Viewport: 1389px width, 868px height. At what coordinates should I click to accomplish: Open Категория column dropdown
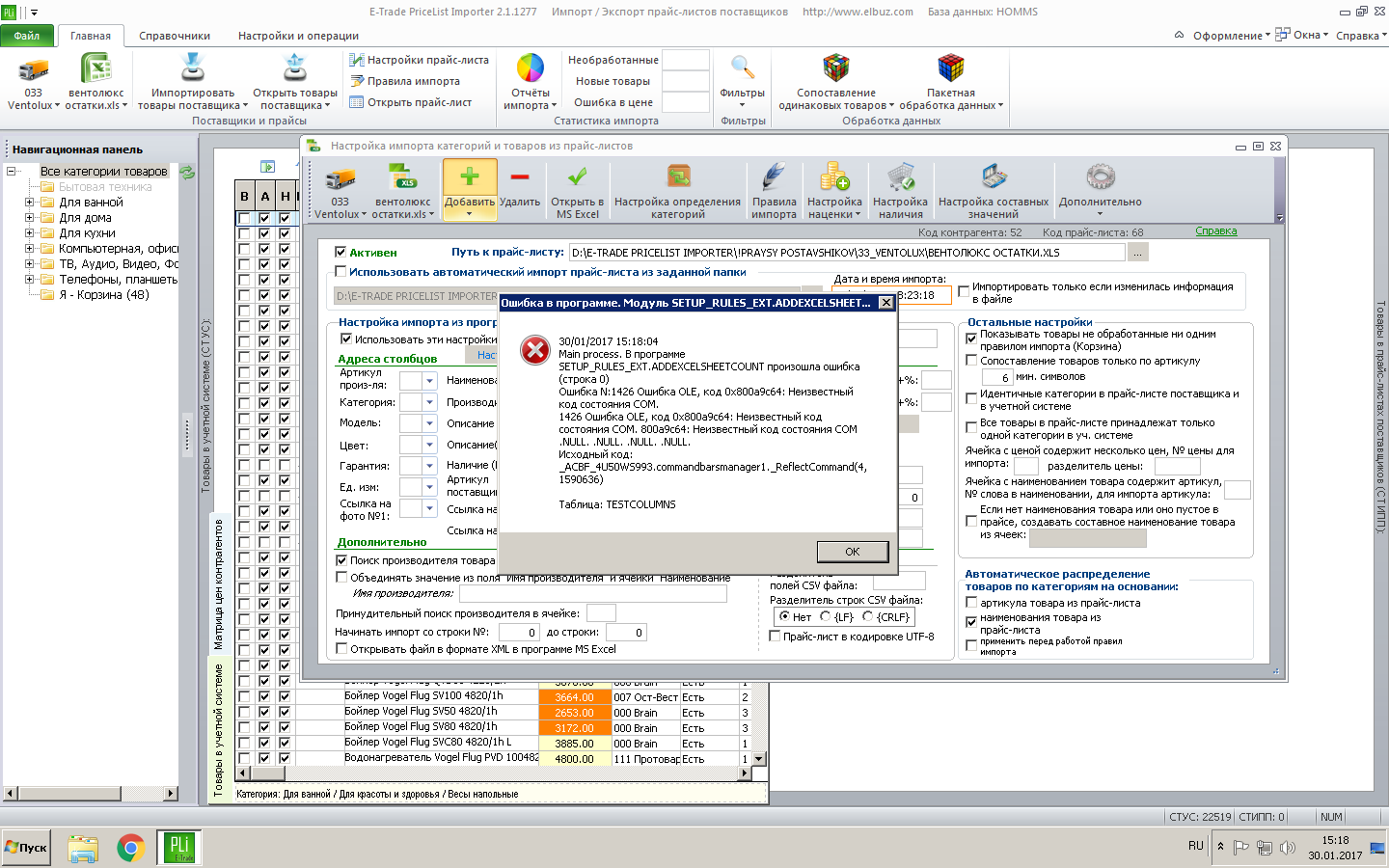point(430,402)
